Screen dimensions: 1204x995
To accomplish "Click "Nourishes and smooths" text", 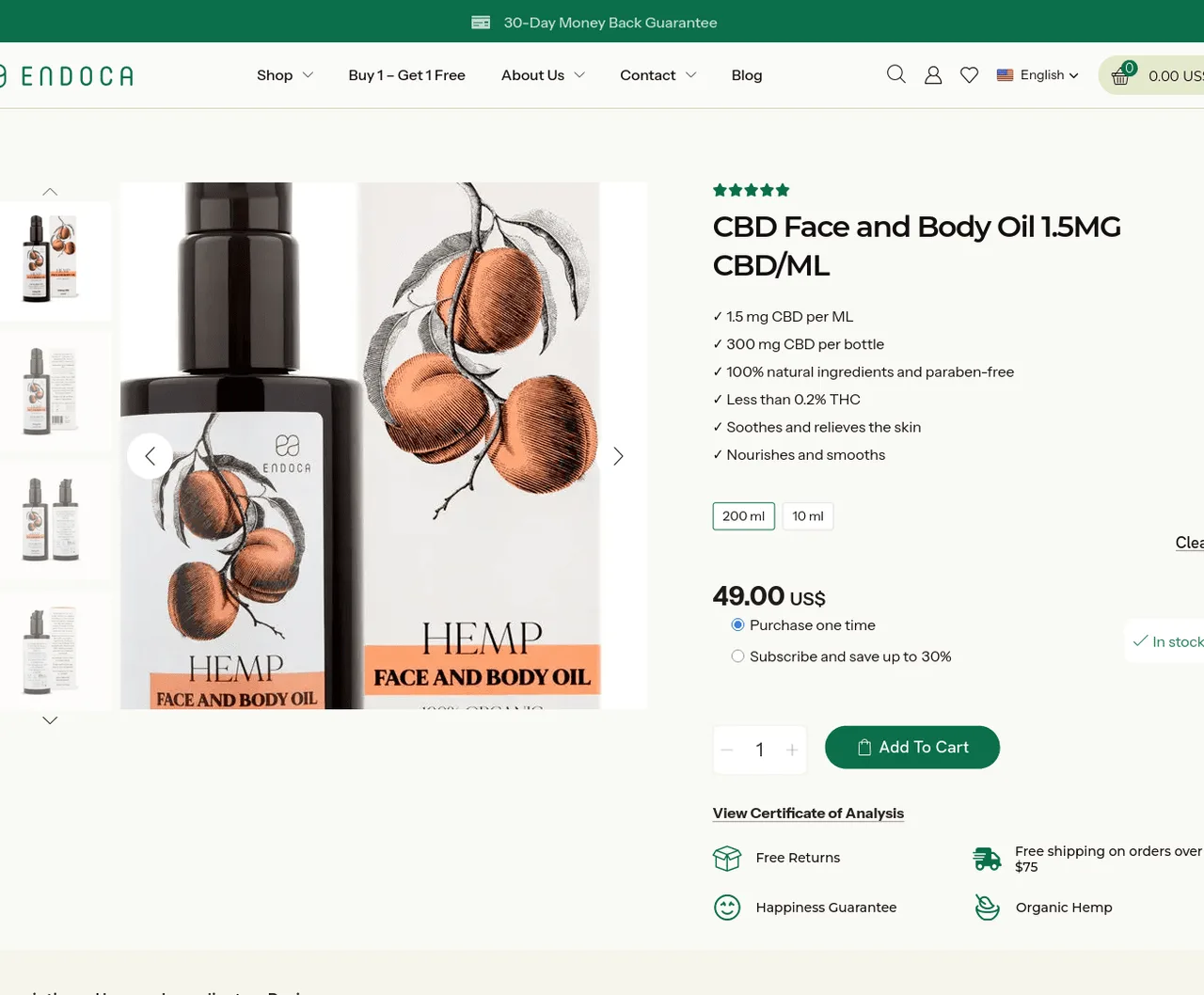I will 805,455.
